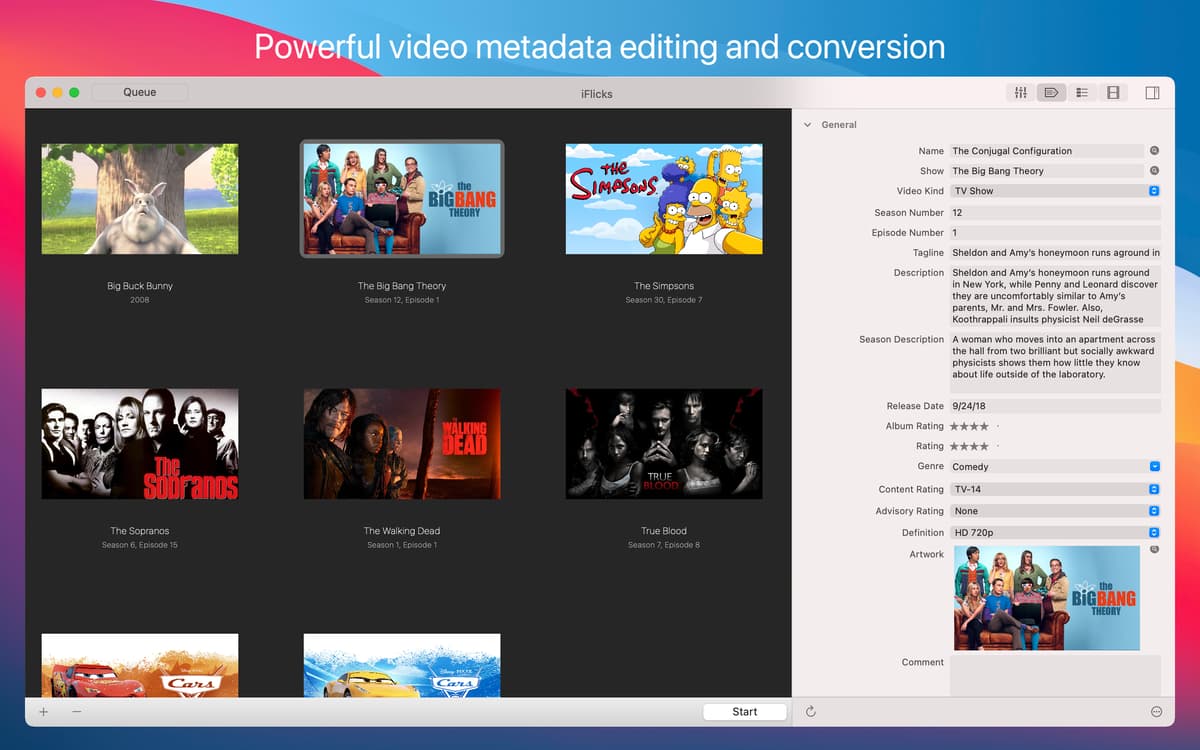Refresh metadata with the circular arrow icon
1200x750 pixels.
(x=810, y=711)
